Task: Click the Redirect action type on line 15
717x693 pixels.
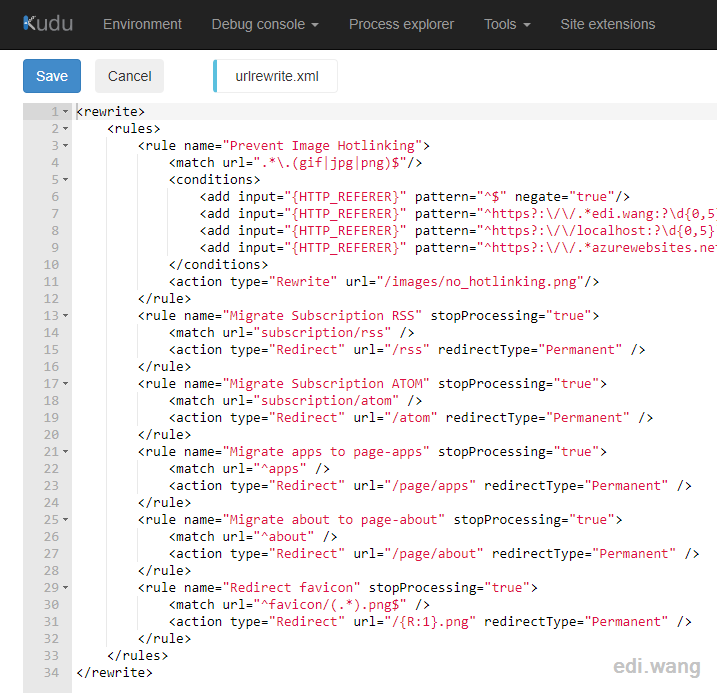Action: click(307, 350)
